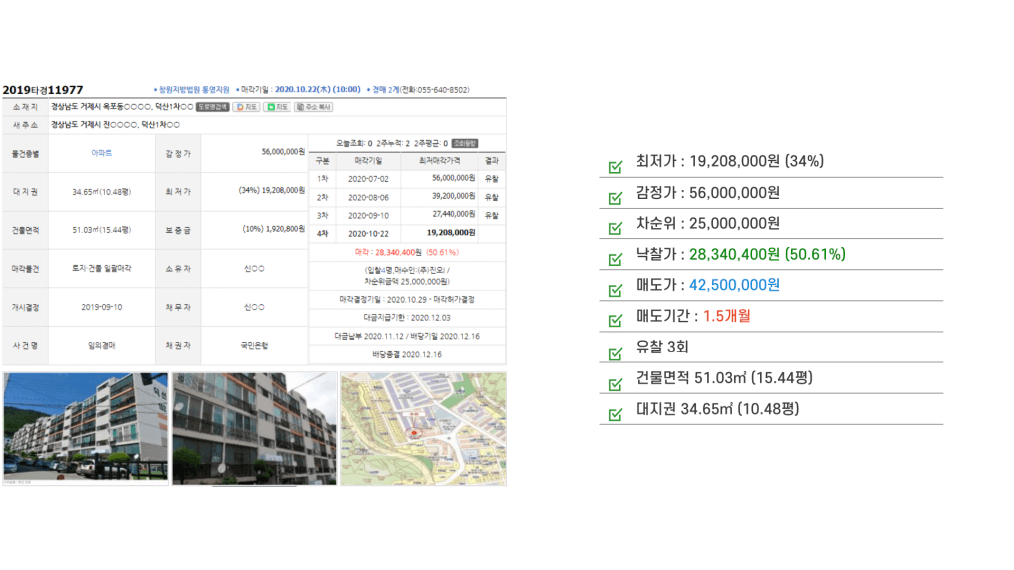The width and height of the screenshot is (1014, 570).
Task: Open the 아파트 property type link
Action: [101, 152]
